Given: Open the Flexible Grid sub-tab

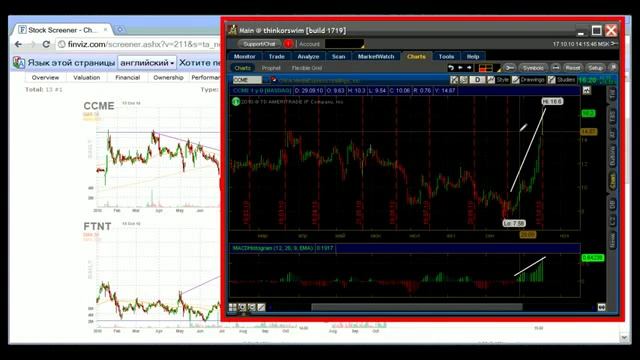Looking at the screenshot, I should click(x=307, y=68).
